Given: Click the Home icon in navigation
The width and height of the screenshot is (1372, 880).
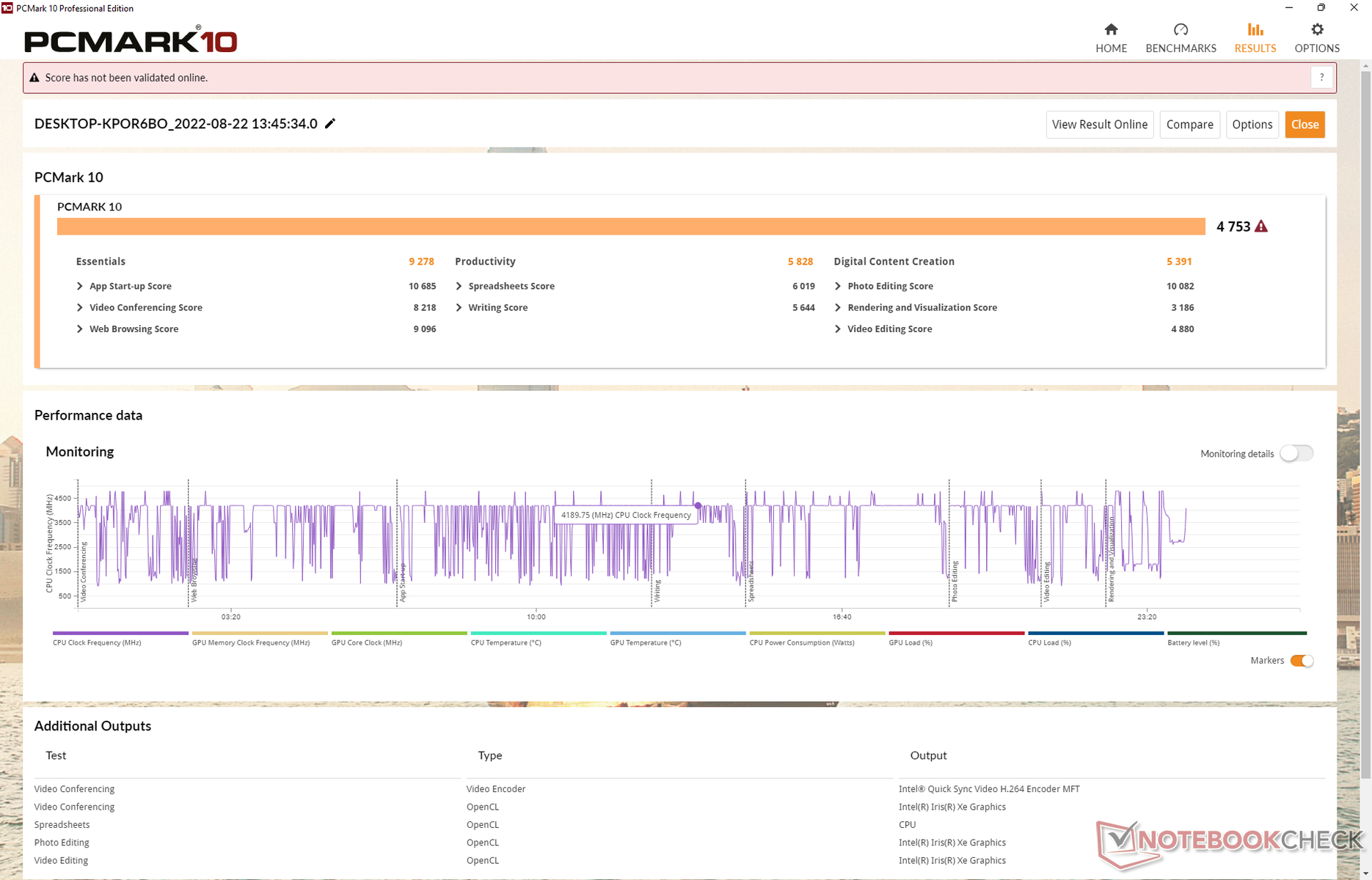Looking at the screenshot, I should click(1111, 30).
